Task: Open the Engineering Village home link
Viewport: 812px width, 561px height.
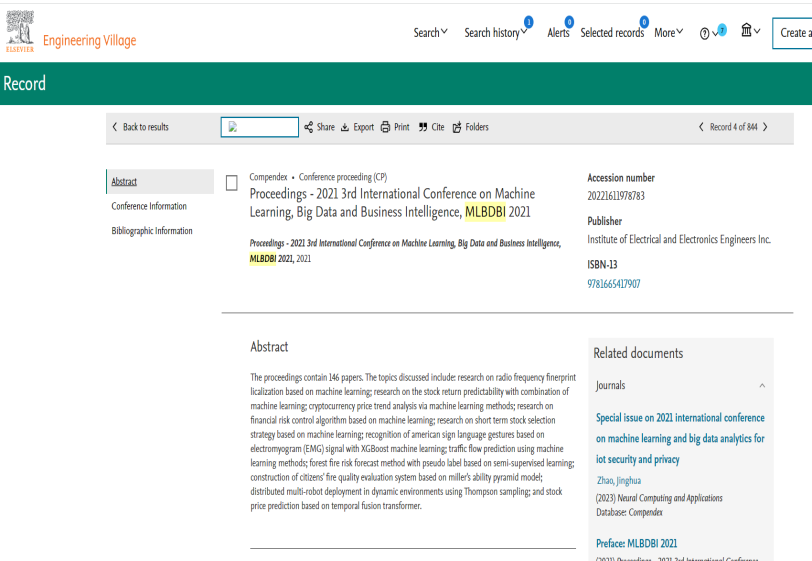Action: [90, 40]
